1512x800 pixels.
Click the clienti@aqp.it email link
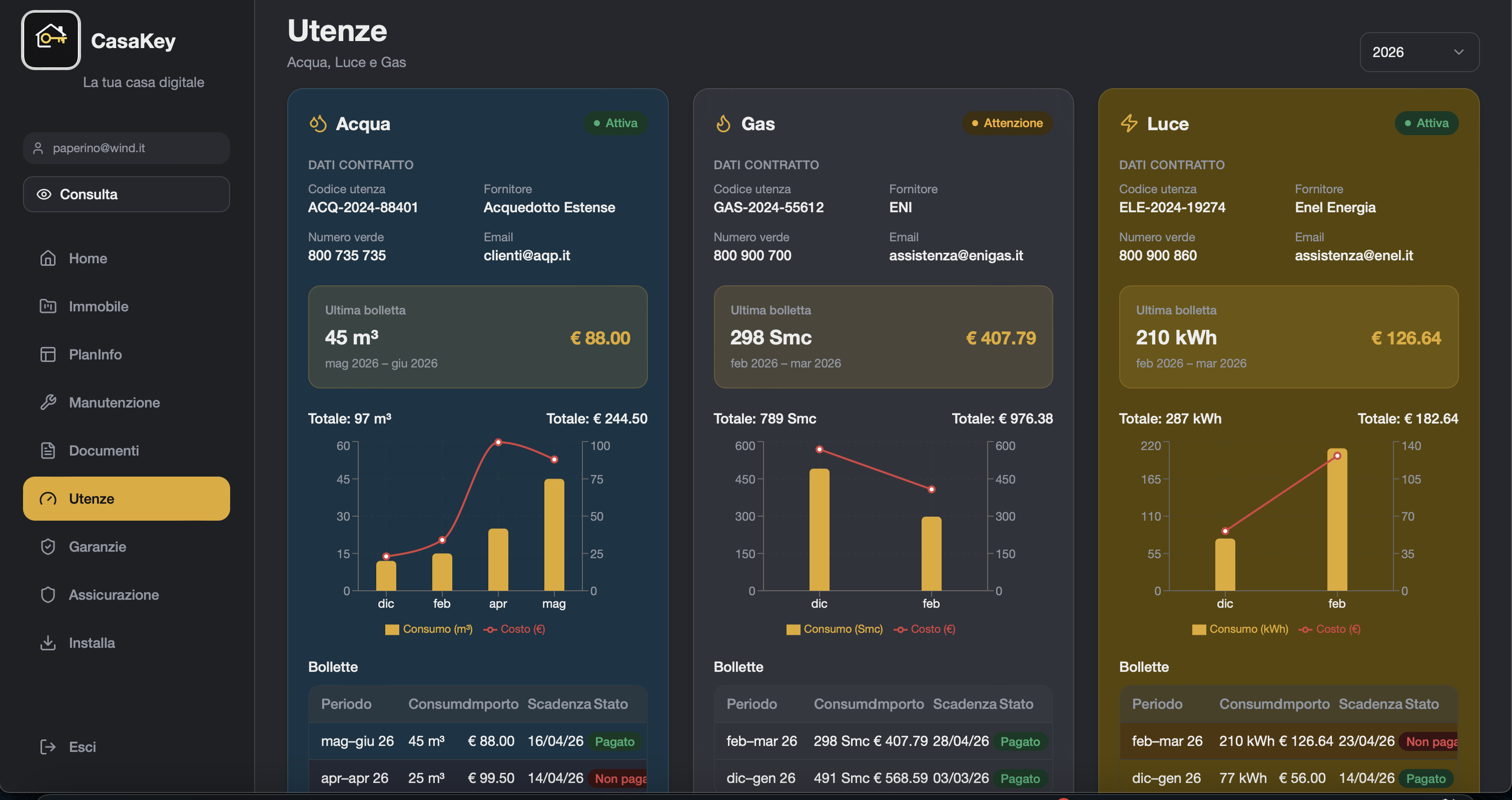click(526, 255)
